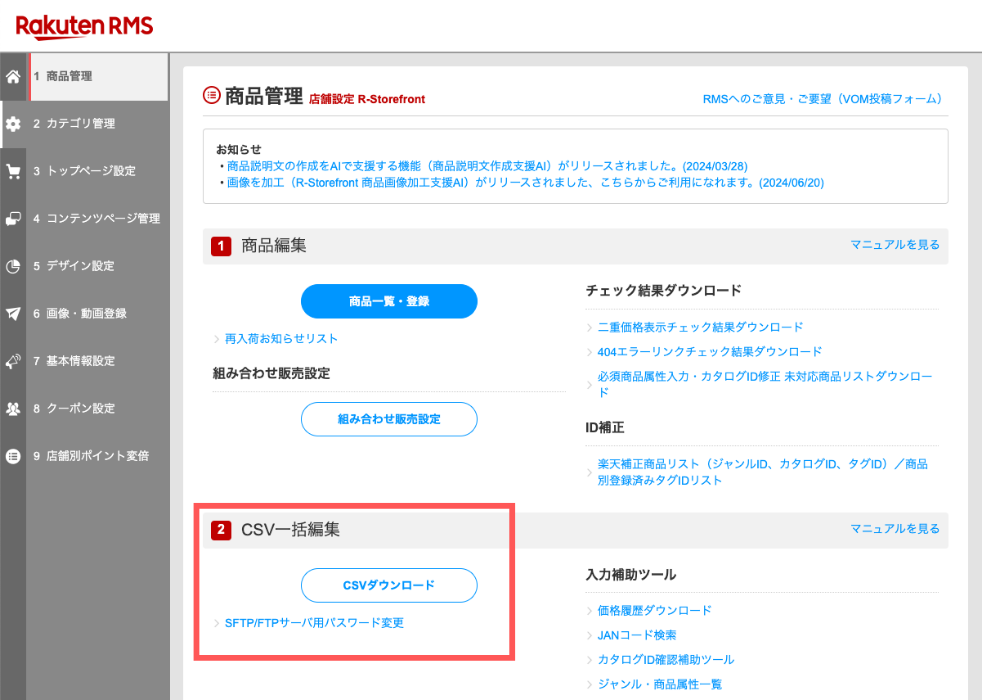Click the CSVダウンロード button
983x700 pixels.
(x=389, y=585)
